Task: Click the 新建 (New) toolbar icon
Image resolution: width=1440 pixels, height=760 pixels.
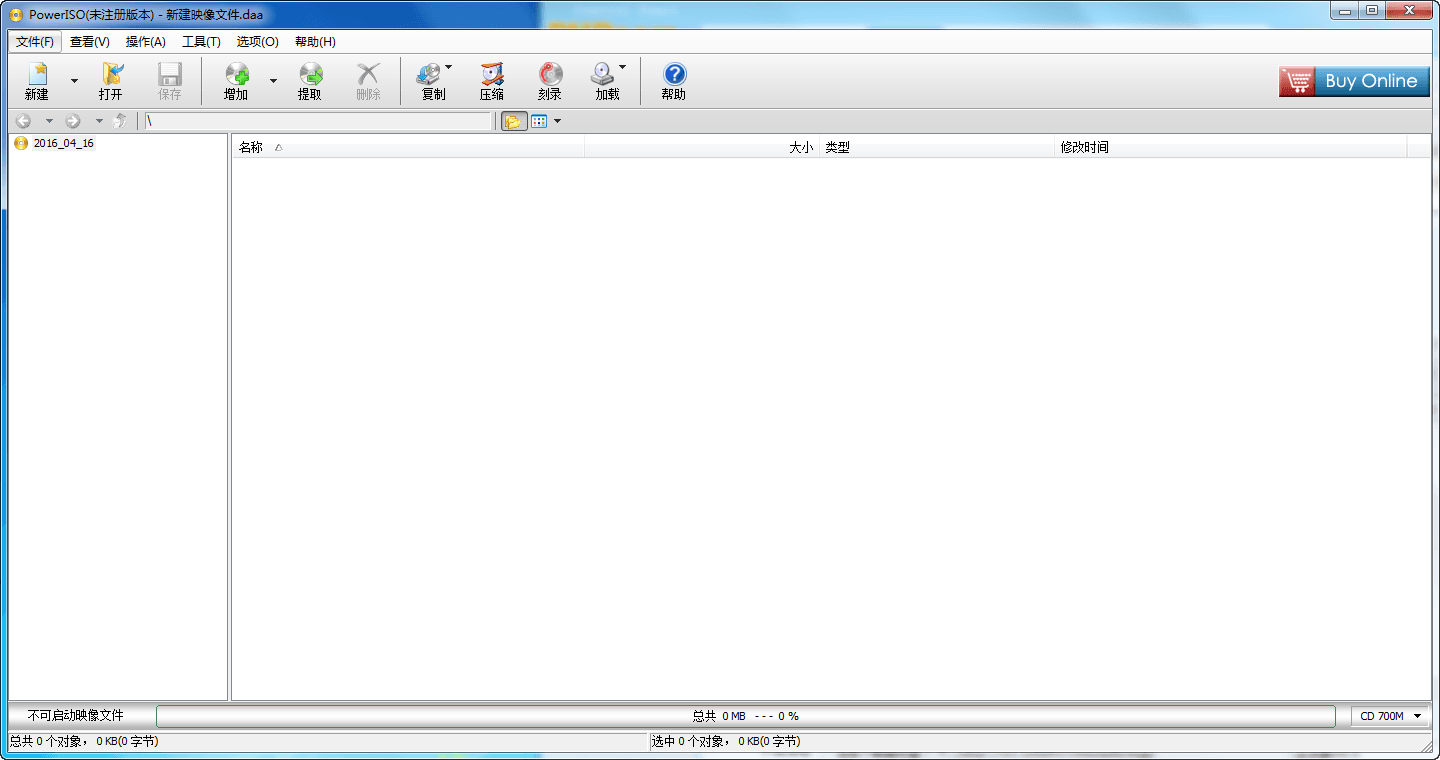Action: click(x=37, y=81)
